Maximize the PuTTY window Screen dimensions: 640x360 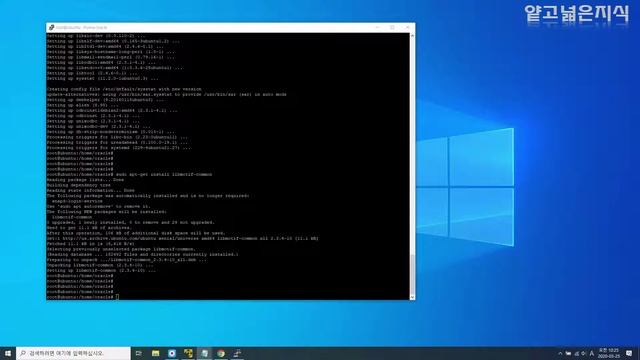pos(392,27)
